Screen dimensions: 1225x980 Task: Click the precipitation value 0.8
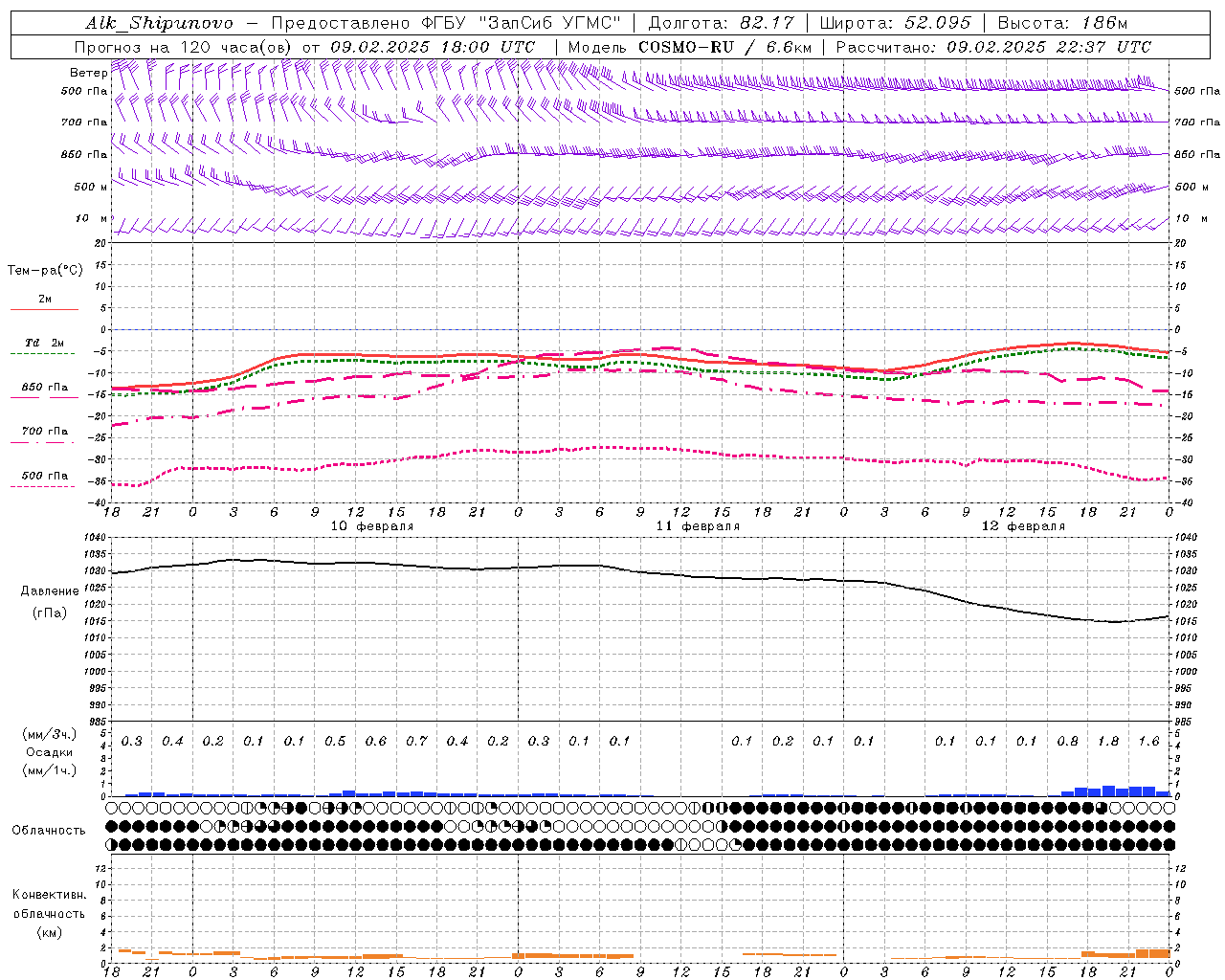tap(1067, 742)
